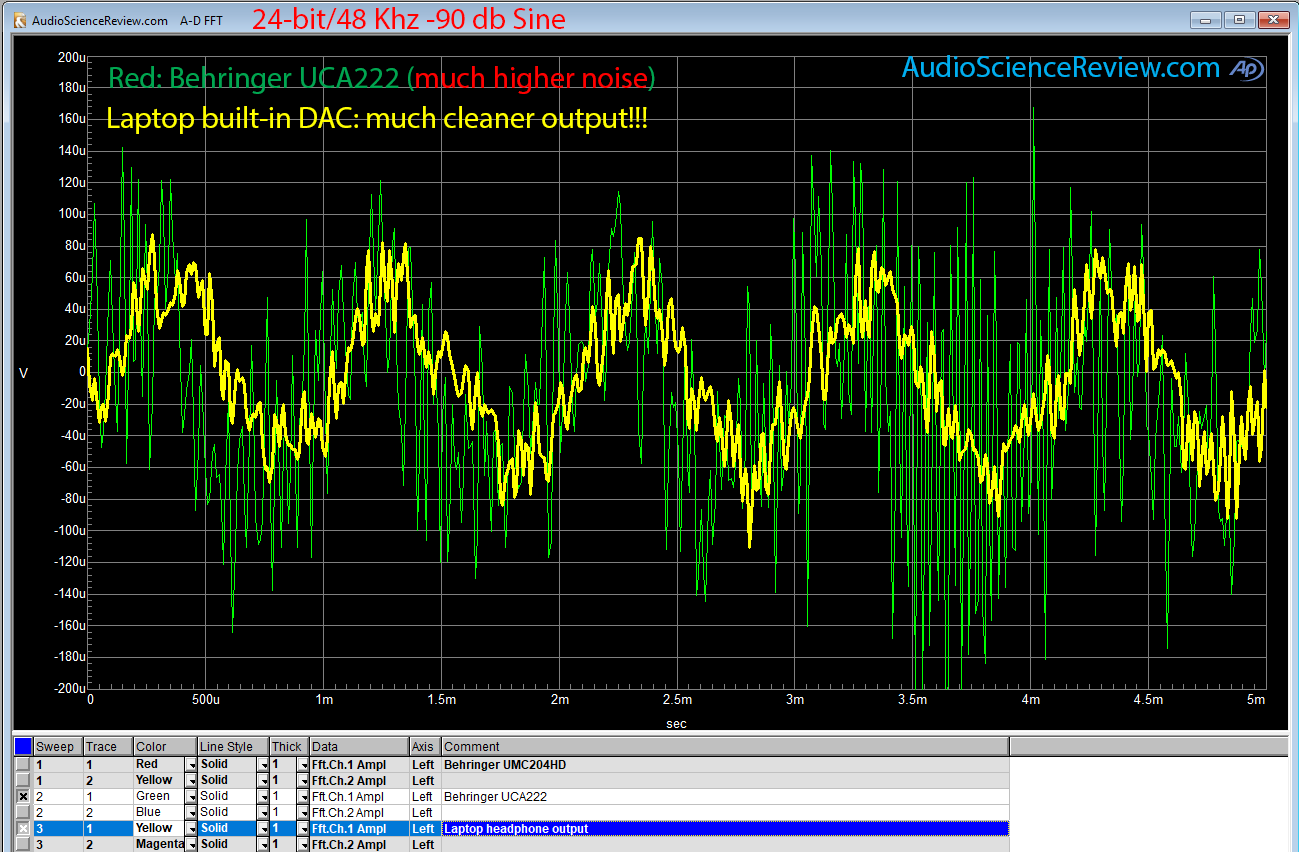This screenshot has width=1299, height=852.
Task: Open color dropdown for Green trace row
Action: tap(189, 796)
